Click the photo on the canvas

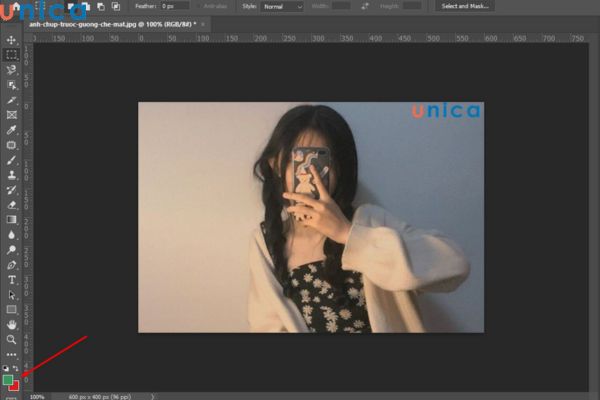pos(311,217)
